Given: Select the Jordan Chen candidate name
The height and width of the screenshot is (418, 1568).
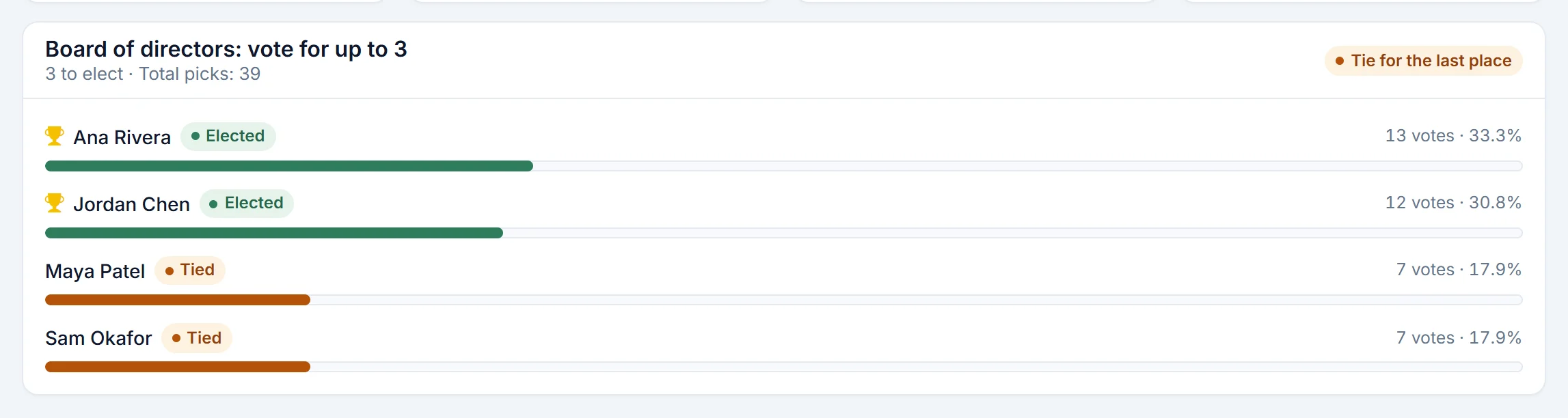Looking at the screenshot, I should 132,204.
